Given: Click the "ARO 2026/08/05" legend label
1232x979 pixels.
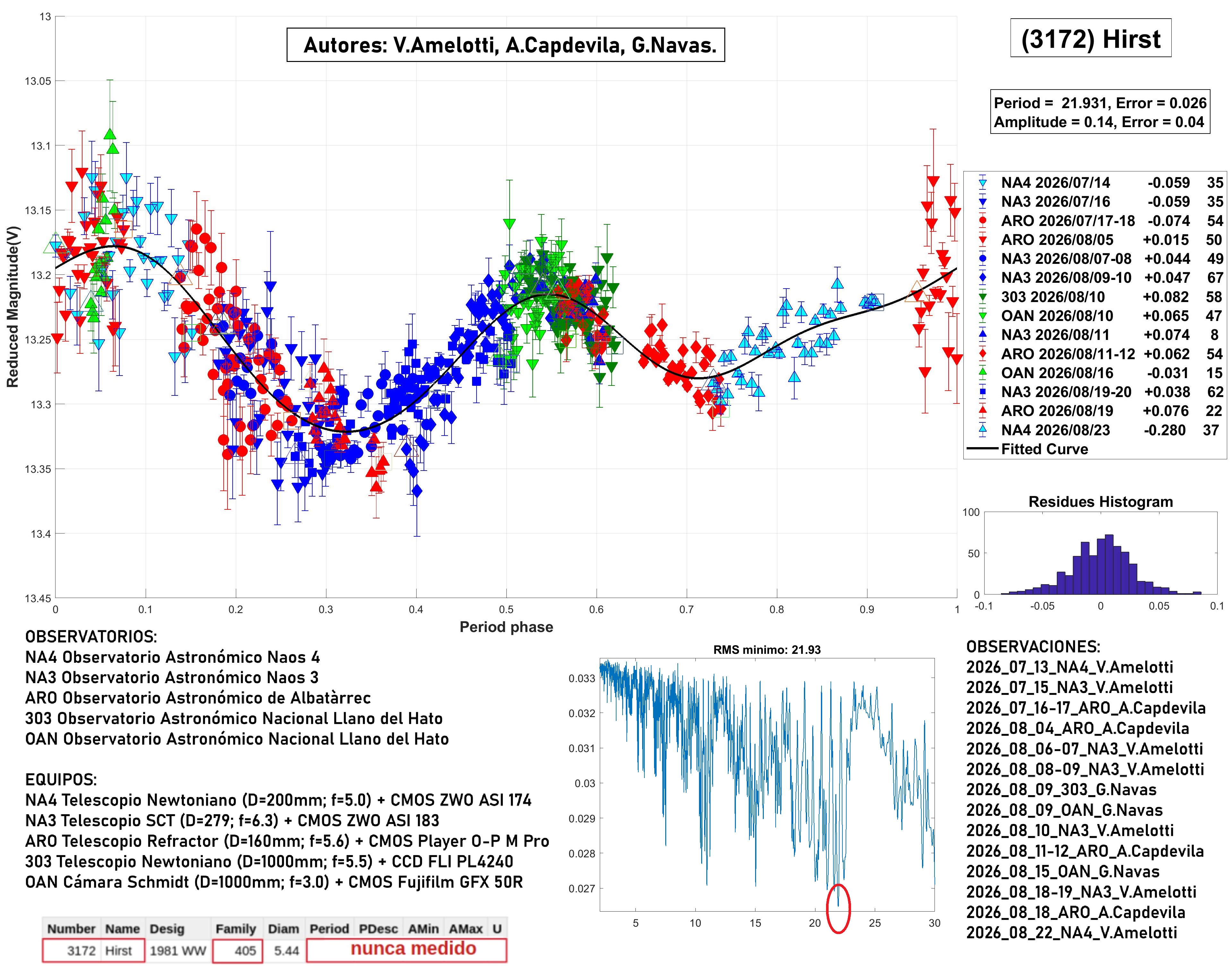Looking at the screenshot, I should click(1057, 240).
